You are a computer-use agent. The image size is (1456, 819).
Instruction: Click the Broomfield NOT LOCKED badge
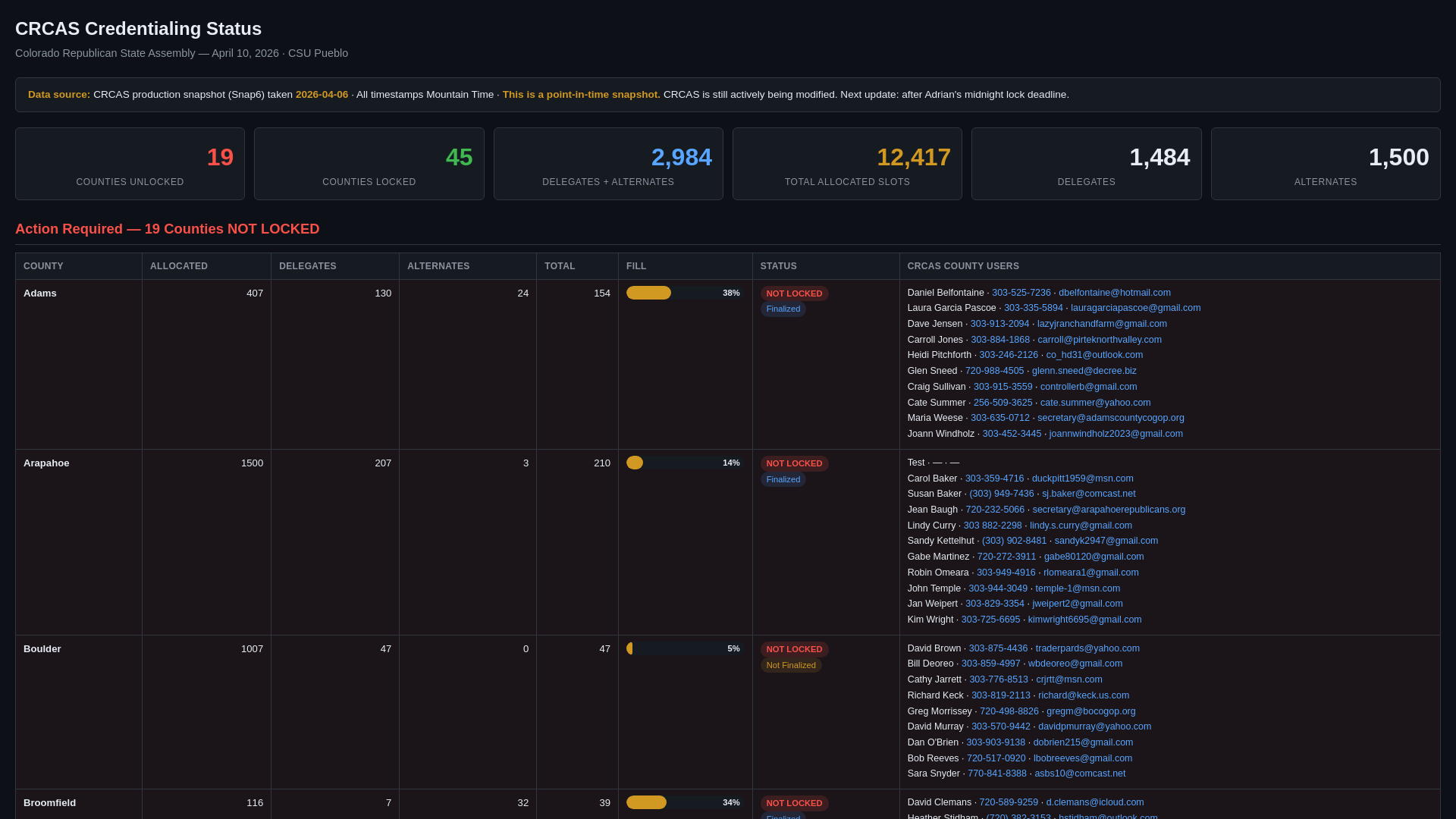click(794, 803)
